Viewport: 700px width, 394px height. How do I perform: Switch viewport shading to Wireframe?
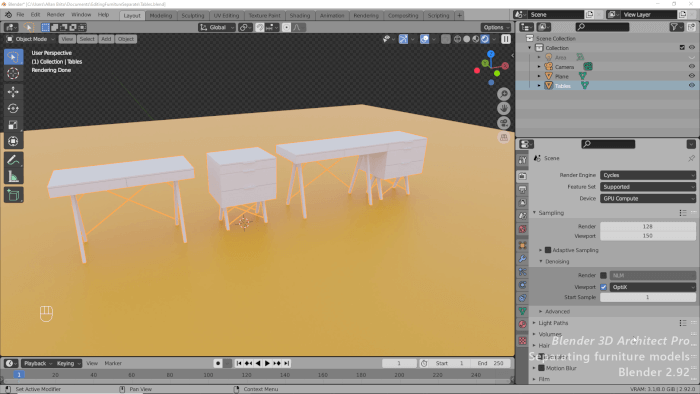(458, 39)
